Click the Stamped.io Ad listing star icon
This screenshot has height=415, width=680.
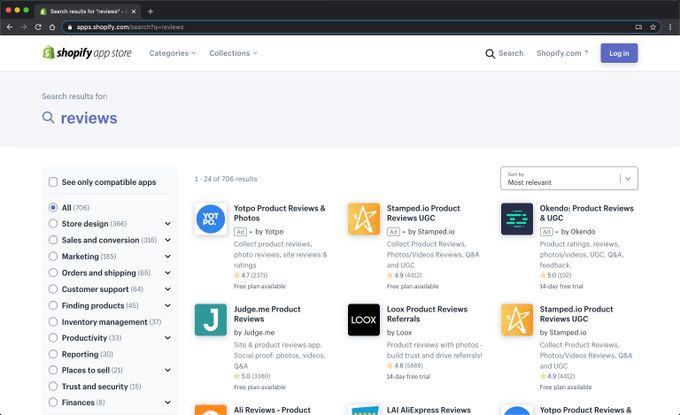(364, 219)
